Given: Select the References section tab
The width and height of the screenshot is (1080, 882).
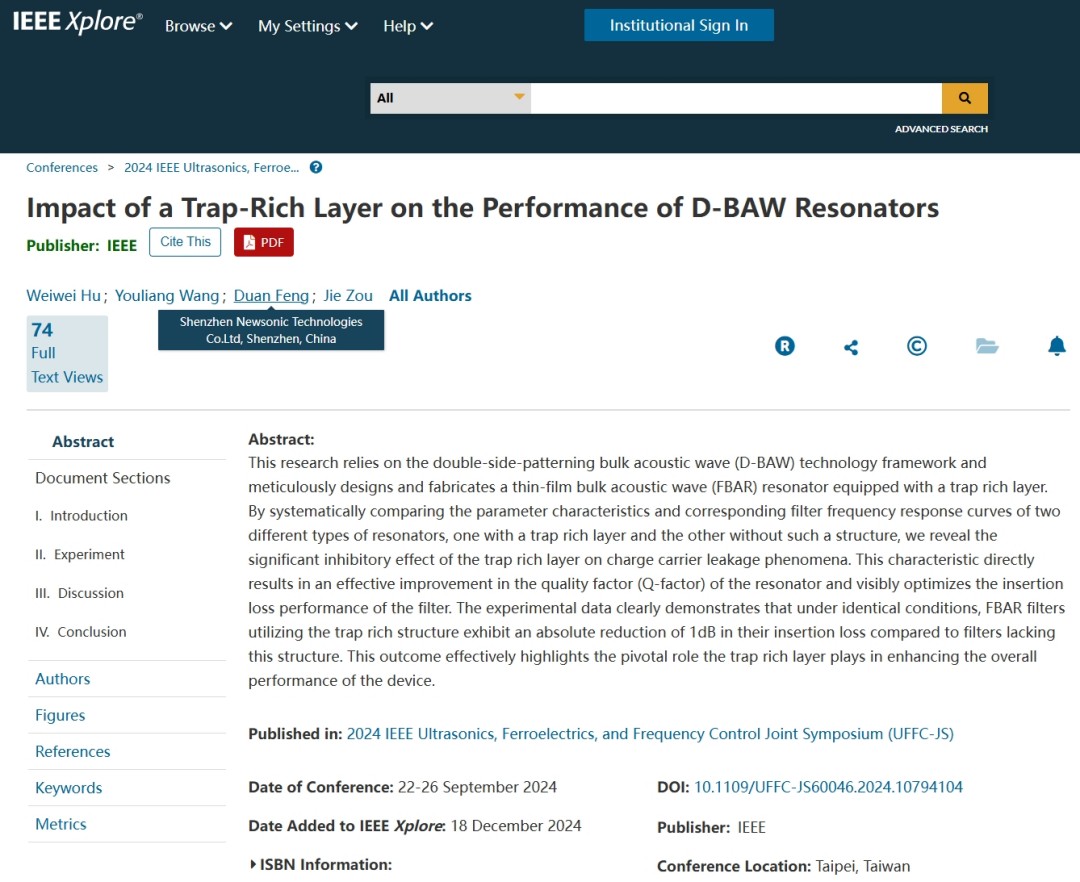Looking at the screenshot, I should (73, 751).
